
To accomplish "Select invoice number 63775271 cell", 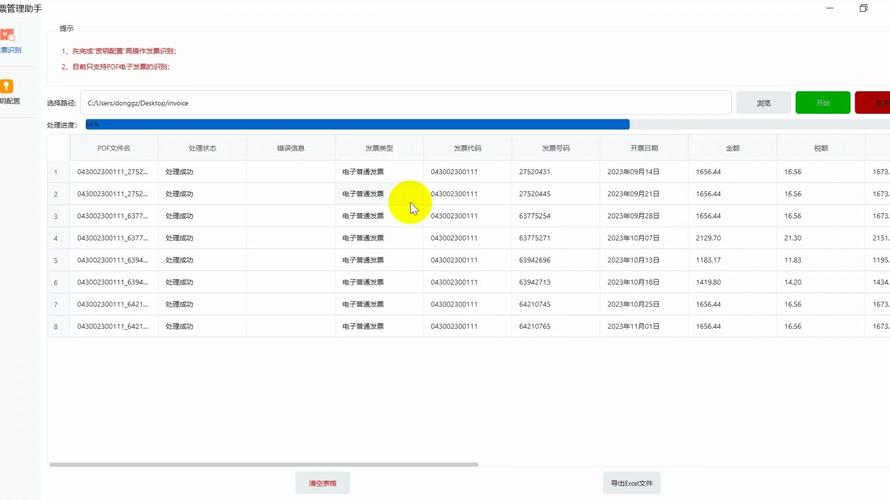I will tap(556, 238).
